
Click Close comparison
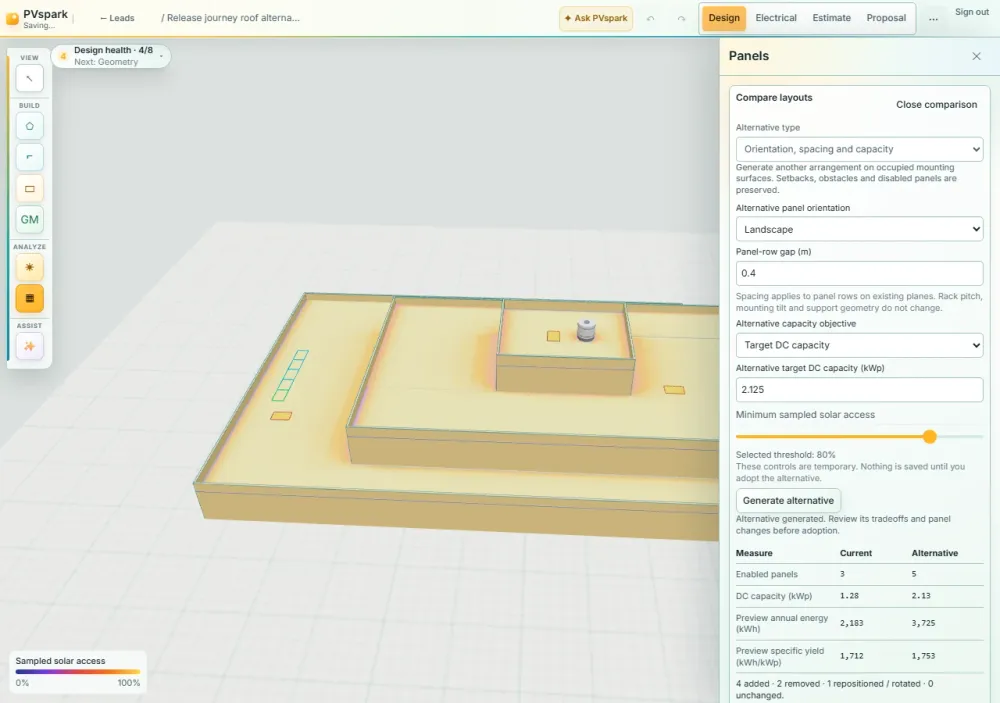pos(936,105)
